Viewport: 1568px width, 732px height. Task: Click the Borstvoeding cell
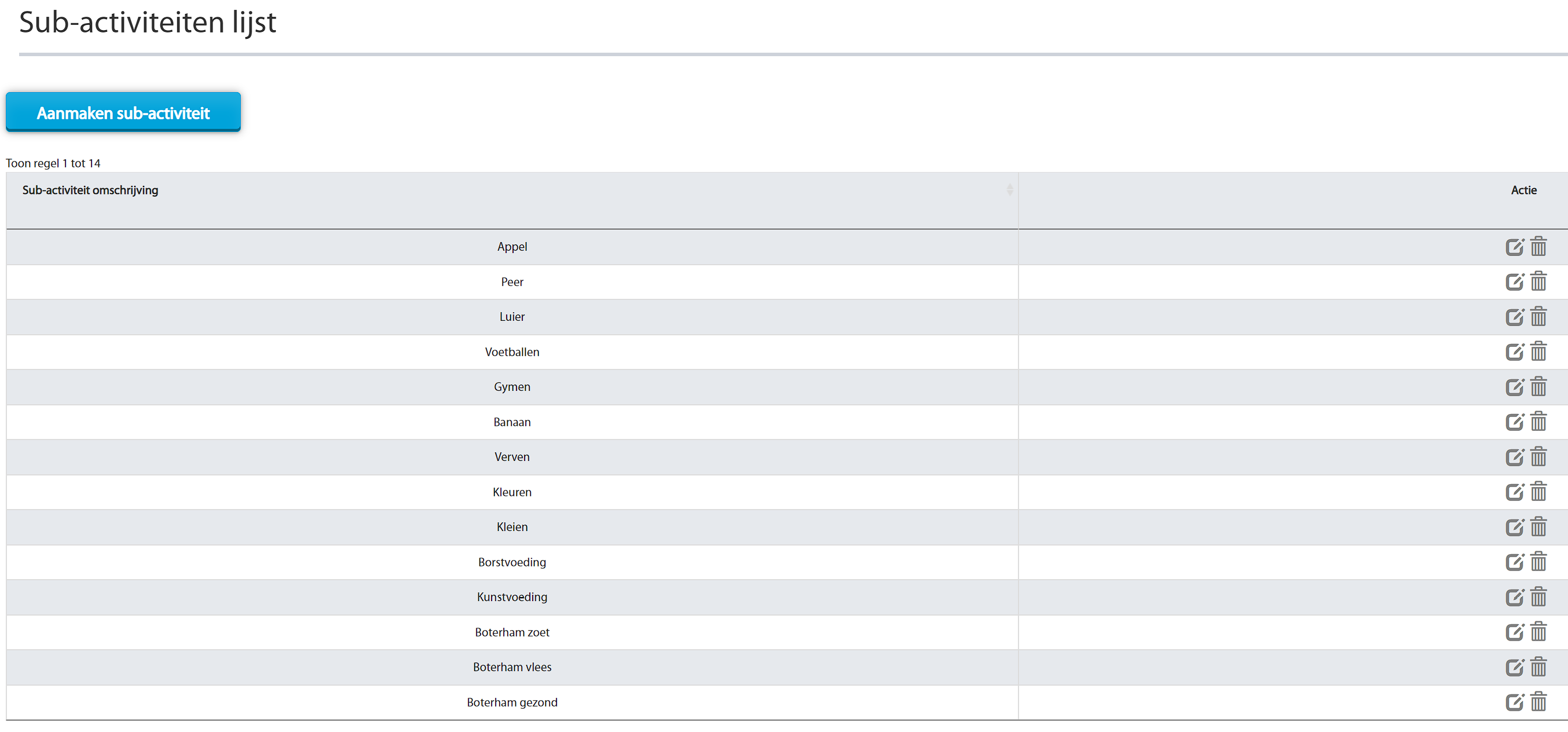coord(512,562)
